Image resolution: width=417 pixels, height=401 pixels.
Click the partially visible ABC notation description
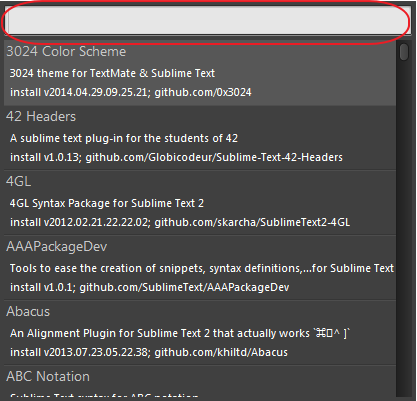[104, 397]
